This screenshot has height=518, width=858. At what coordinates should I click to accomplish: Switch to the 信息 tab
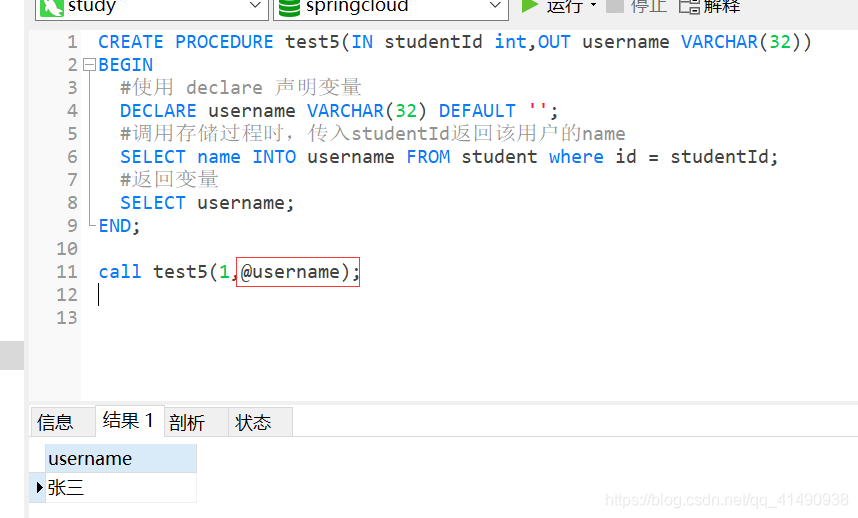[x=62, y=422]
